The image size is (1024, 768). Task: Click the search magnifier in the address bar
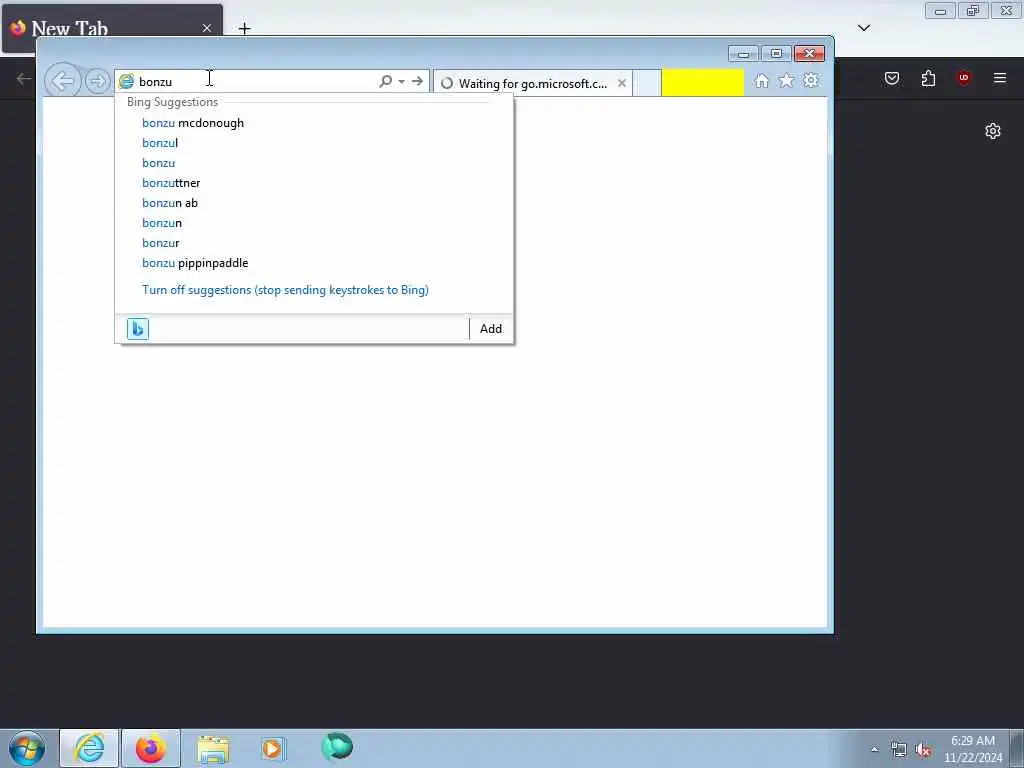[385, 81]
